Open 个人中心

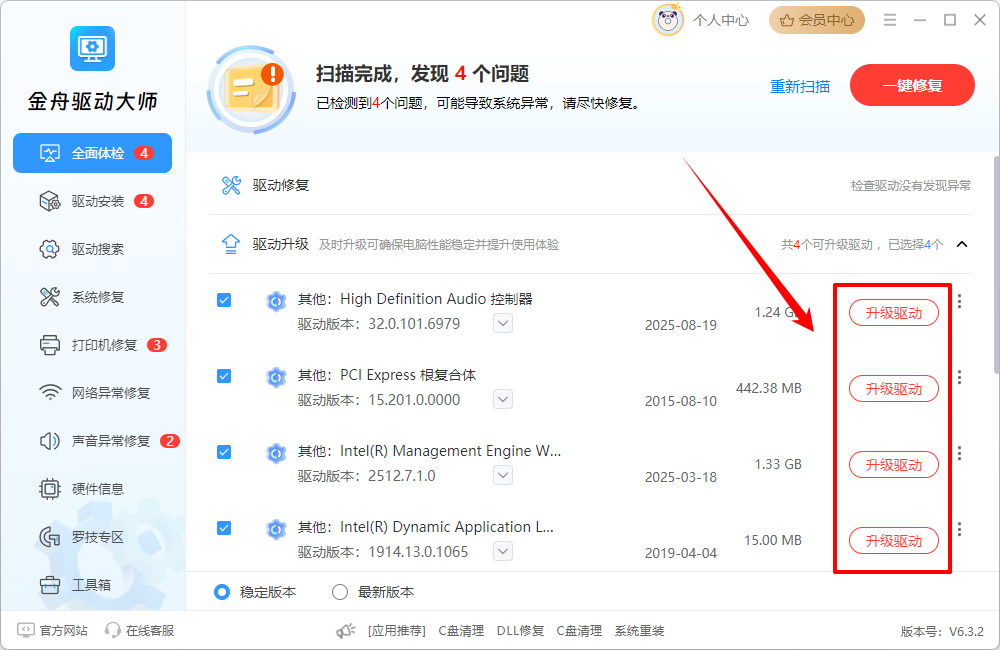tap(721, 20)
